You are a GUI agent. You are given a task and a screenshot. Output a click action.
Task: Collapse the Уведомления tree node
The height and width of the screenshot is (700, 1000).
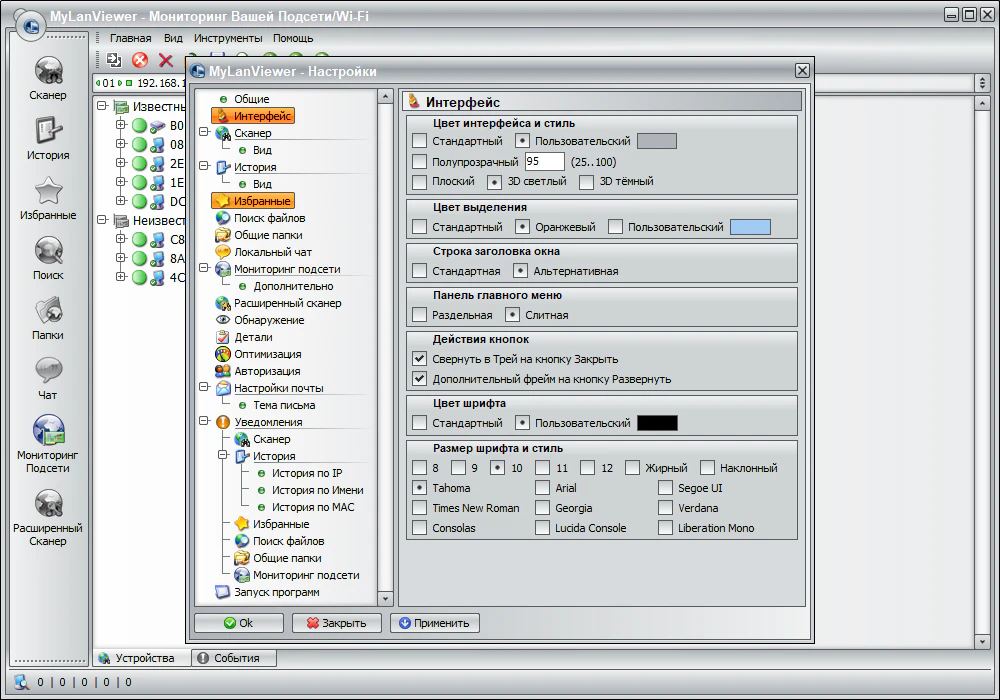tap(203, 422)
